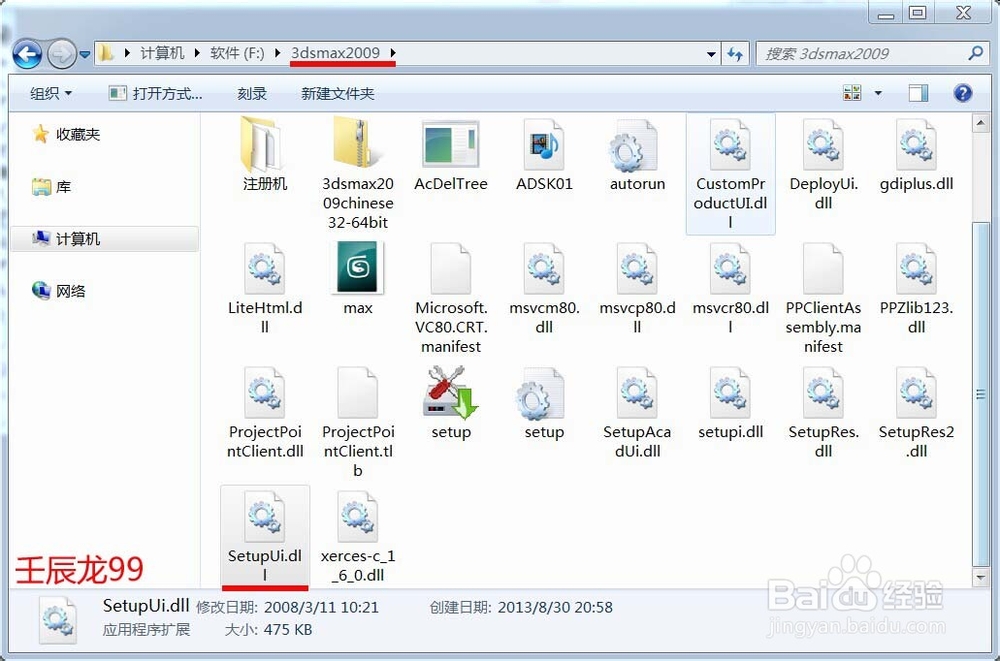
Task: Expand the 软件 (F:) breadcrumb arrow
Action: (x=277, y=53)
